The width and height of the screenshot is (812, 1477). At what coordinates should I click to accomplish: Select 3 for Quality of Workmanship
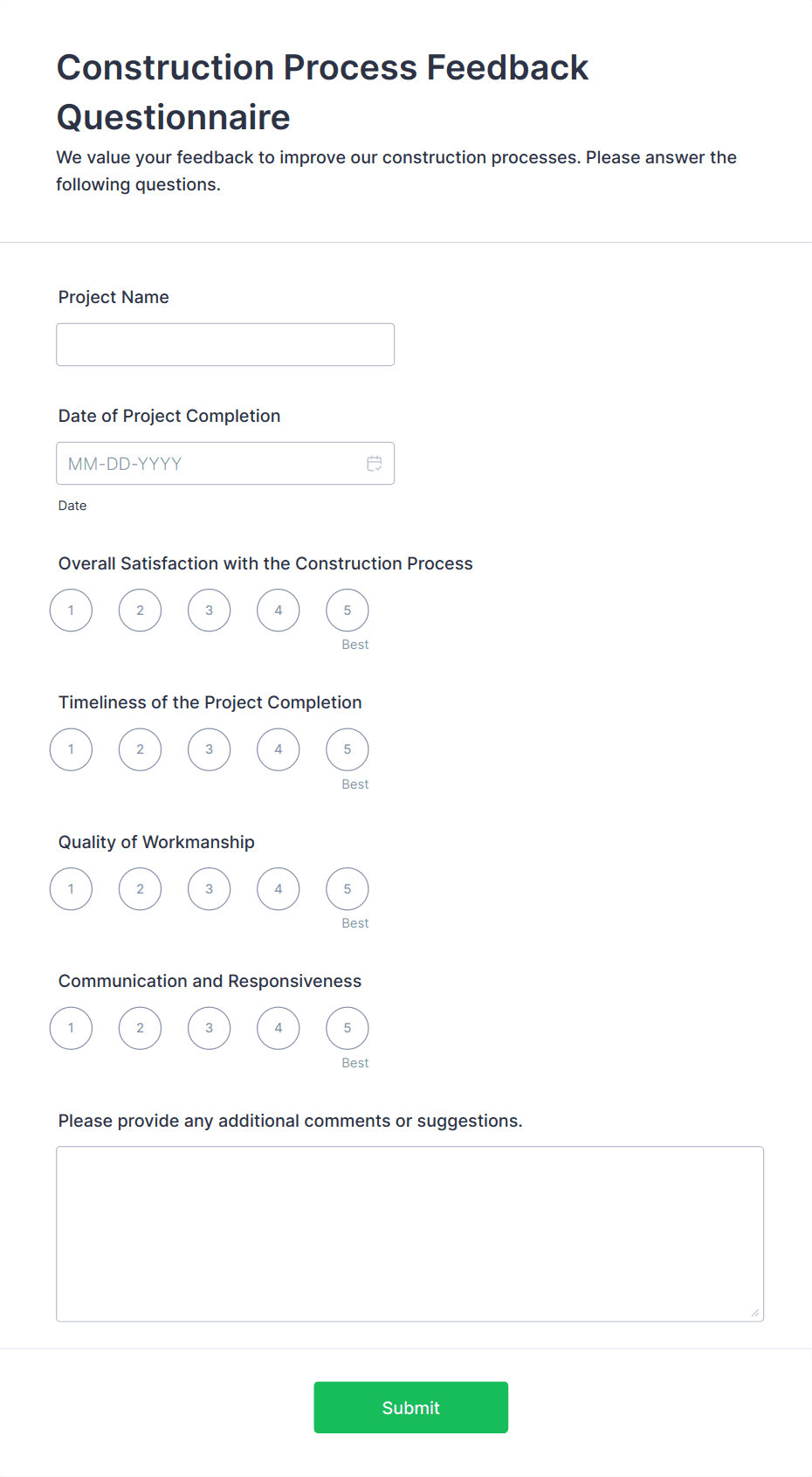pos(210,889)
